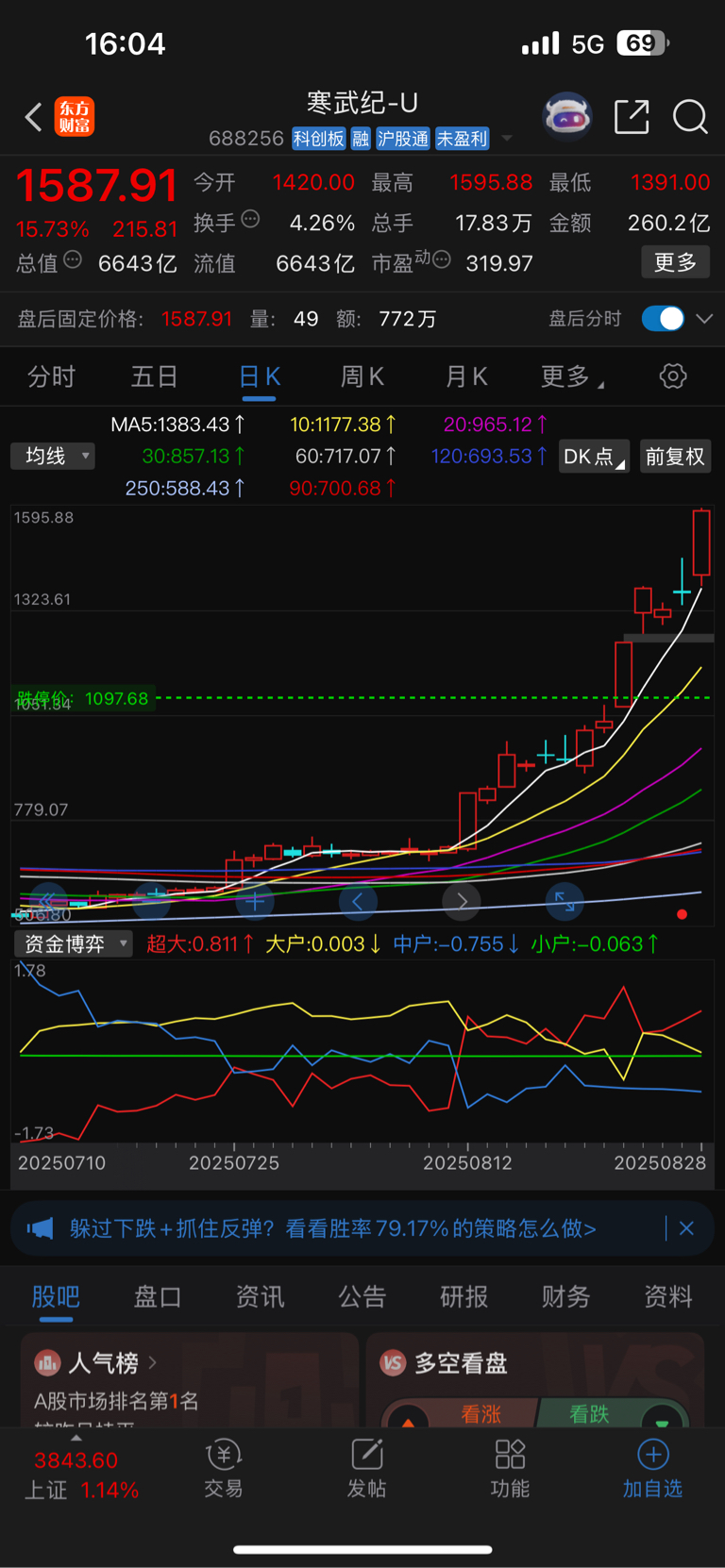Viewport: 725px width, 1568px height.
Task: Tap the 科创板 tag
Action: 319,139
